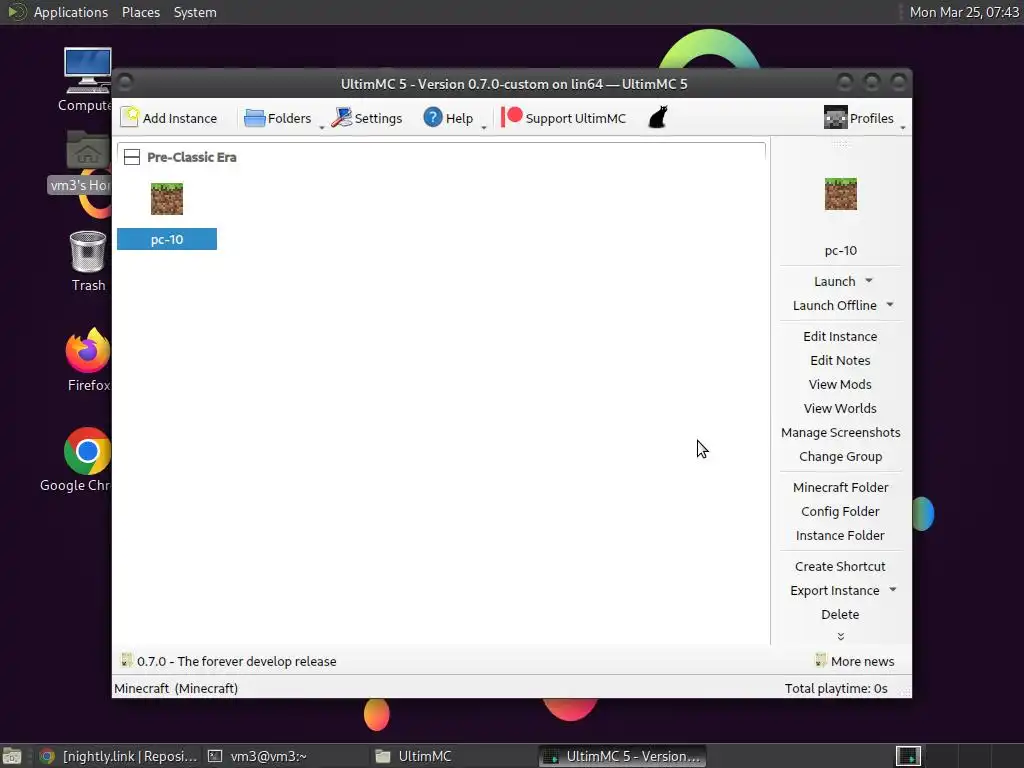1024x768 pixels.
Task: Select the Google Chrome desktop icon
Action: coord(76,460)
